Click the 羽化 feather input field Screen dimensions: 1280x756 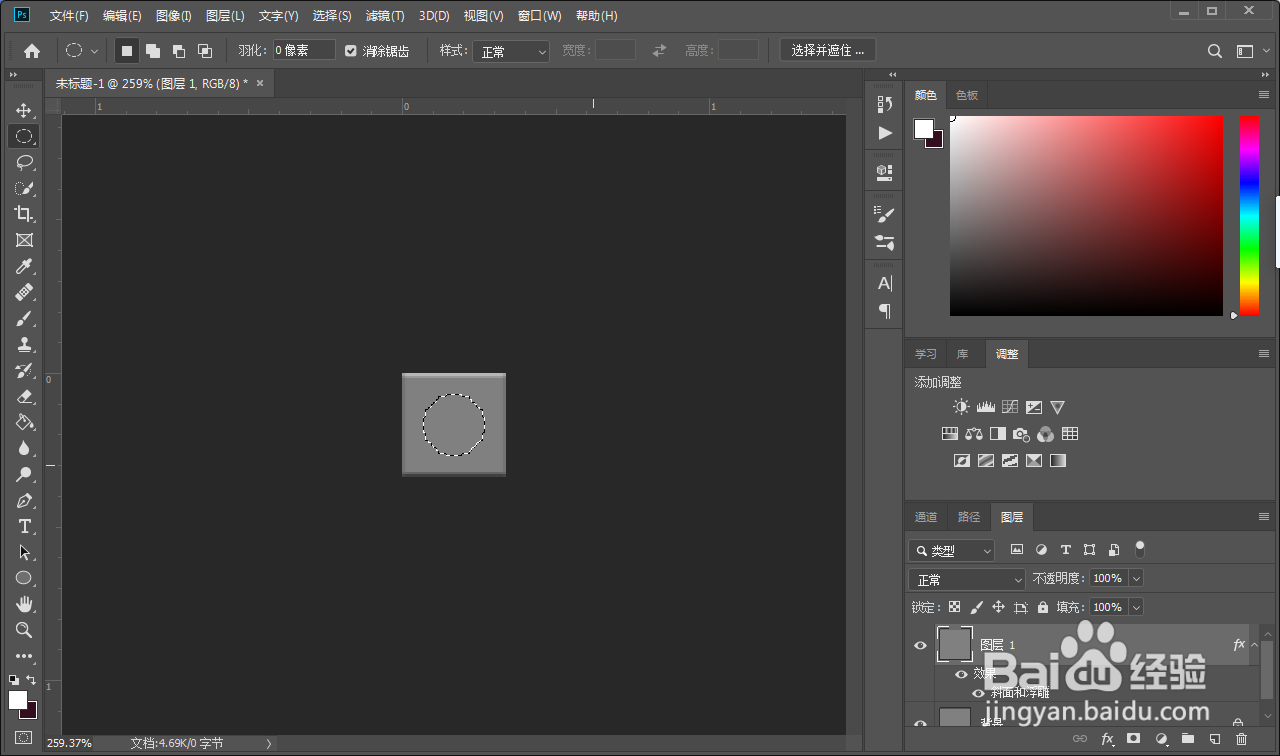tap(304, 50)
